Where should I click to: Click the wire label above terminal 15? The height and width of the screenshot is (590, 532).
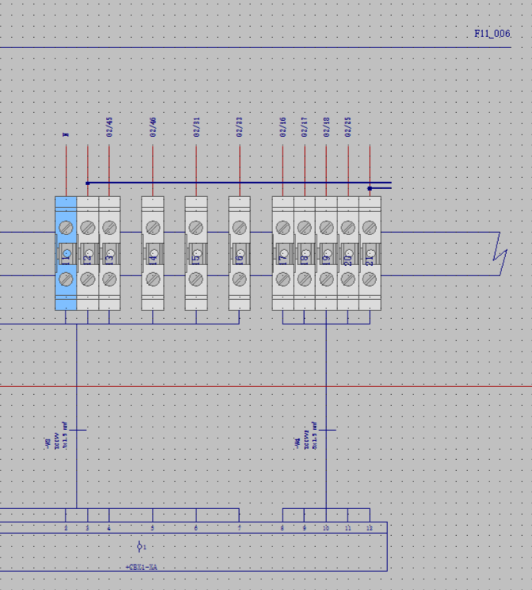tap(196, 127)
